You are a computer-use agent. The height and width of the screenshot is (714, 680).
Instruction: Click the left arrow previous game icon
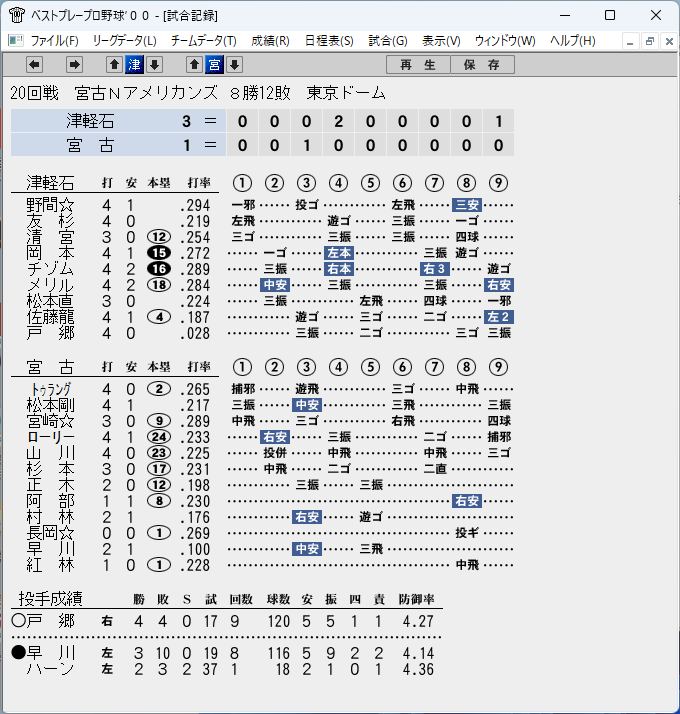tap(34, 65)
